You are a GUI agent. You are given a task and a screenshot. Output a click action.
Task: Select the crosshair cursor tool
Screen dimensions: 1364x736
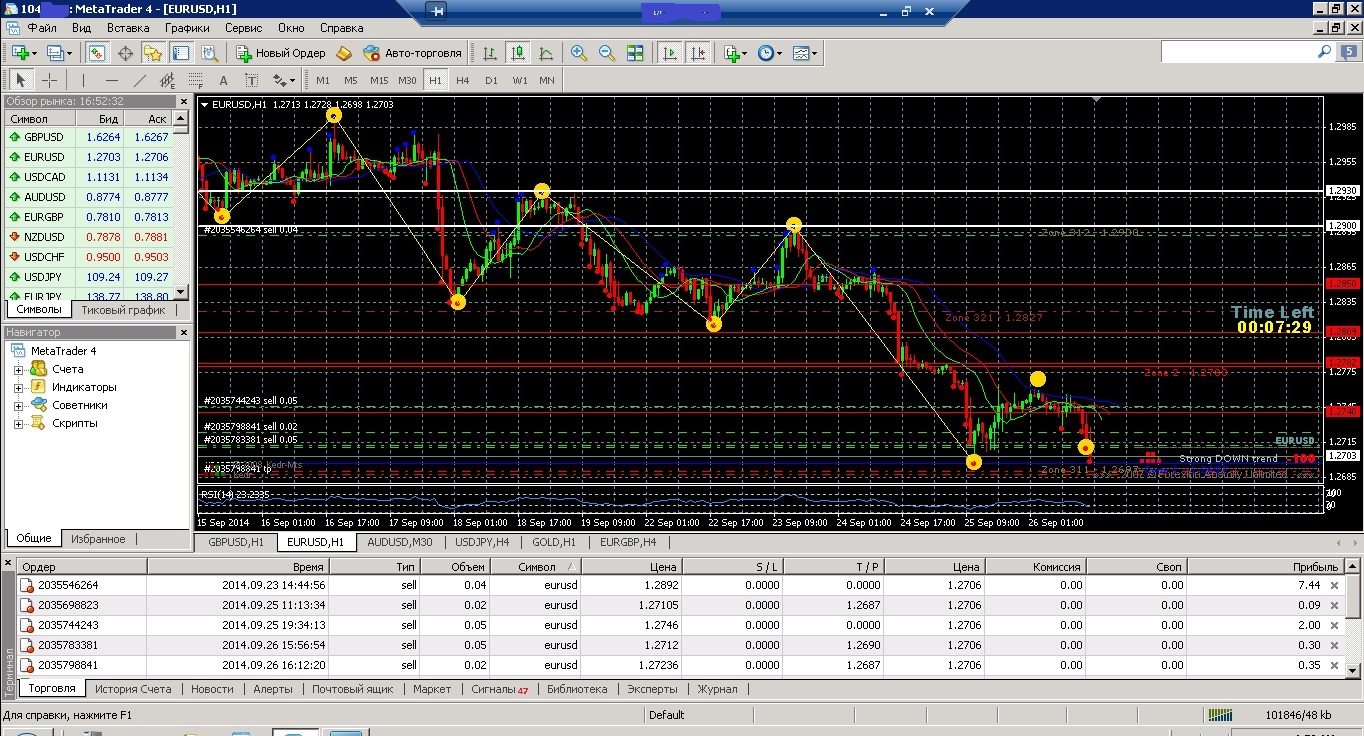coord(48,80)
